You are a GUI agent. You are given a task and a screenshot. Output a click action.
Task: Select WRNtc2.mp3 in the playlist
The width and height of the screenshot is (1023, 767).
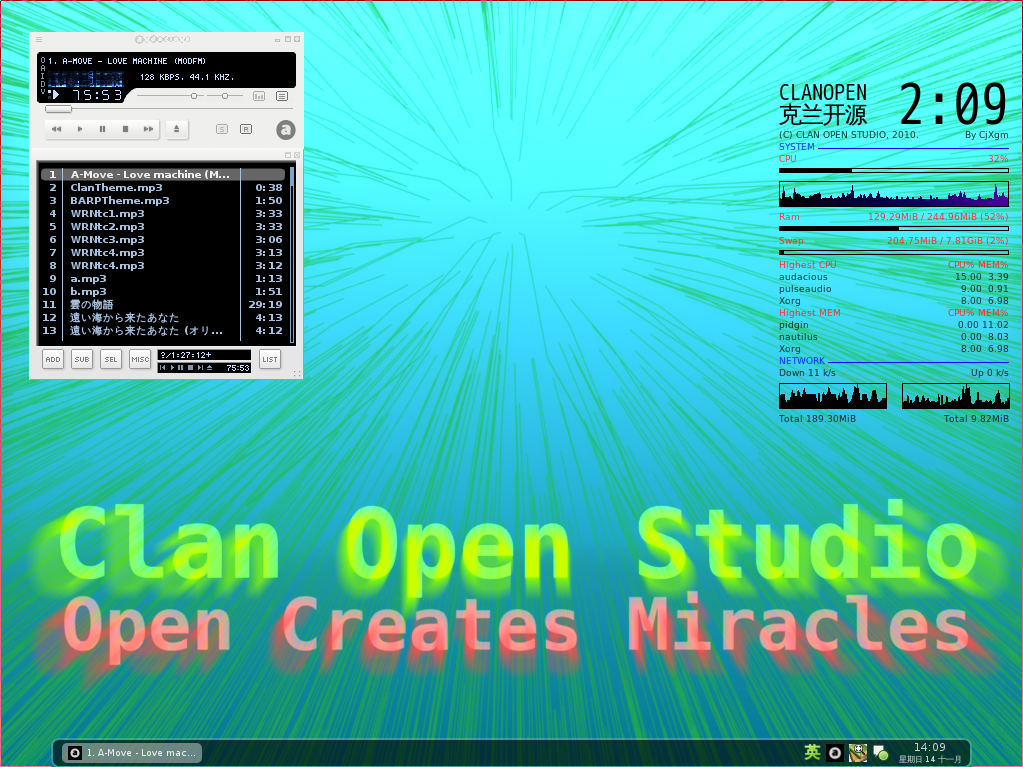point(162,226)
